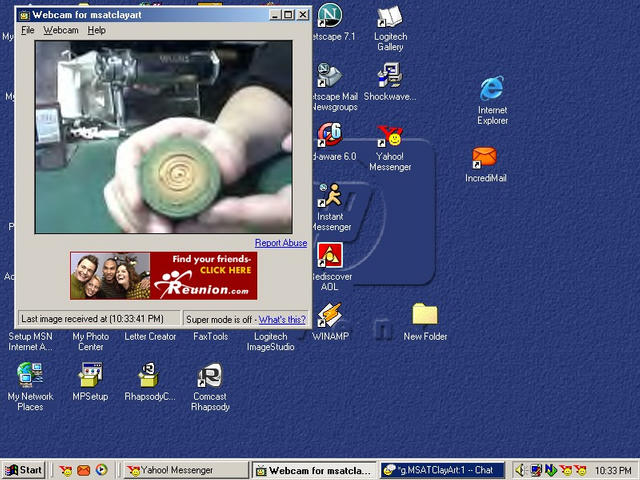Click the Report Abuse link
The image size is (640, 480).
click(x=281, y=243)
